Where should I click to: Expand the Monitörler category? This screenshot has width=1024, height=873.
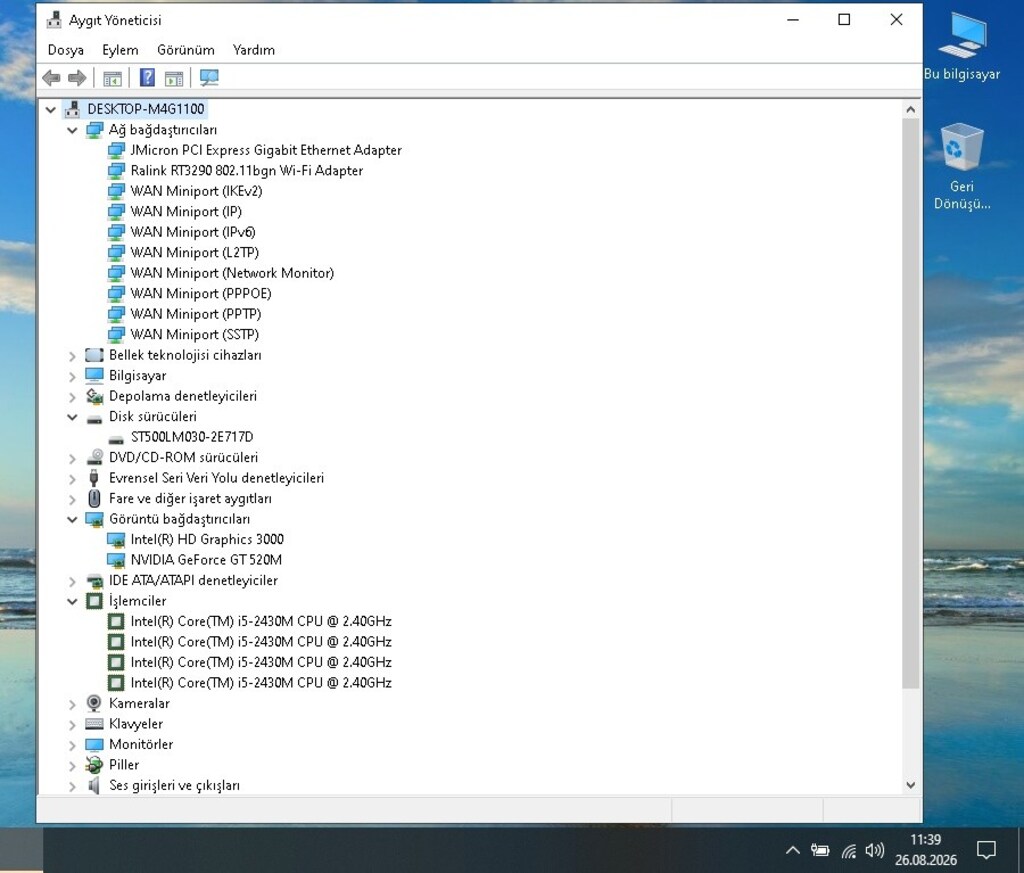(72, 745)
